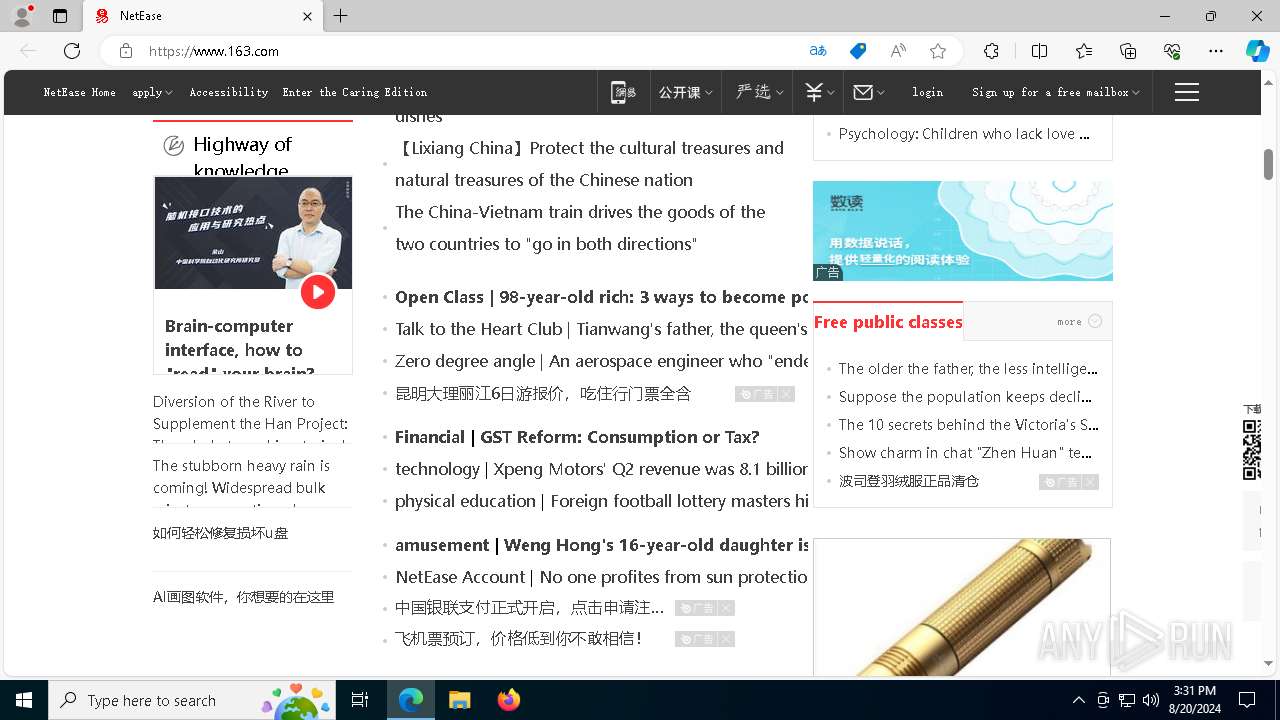Open the Open Class 98-year-old rich article

click(x=601, y=297)
